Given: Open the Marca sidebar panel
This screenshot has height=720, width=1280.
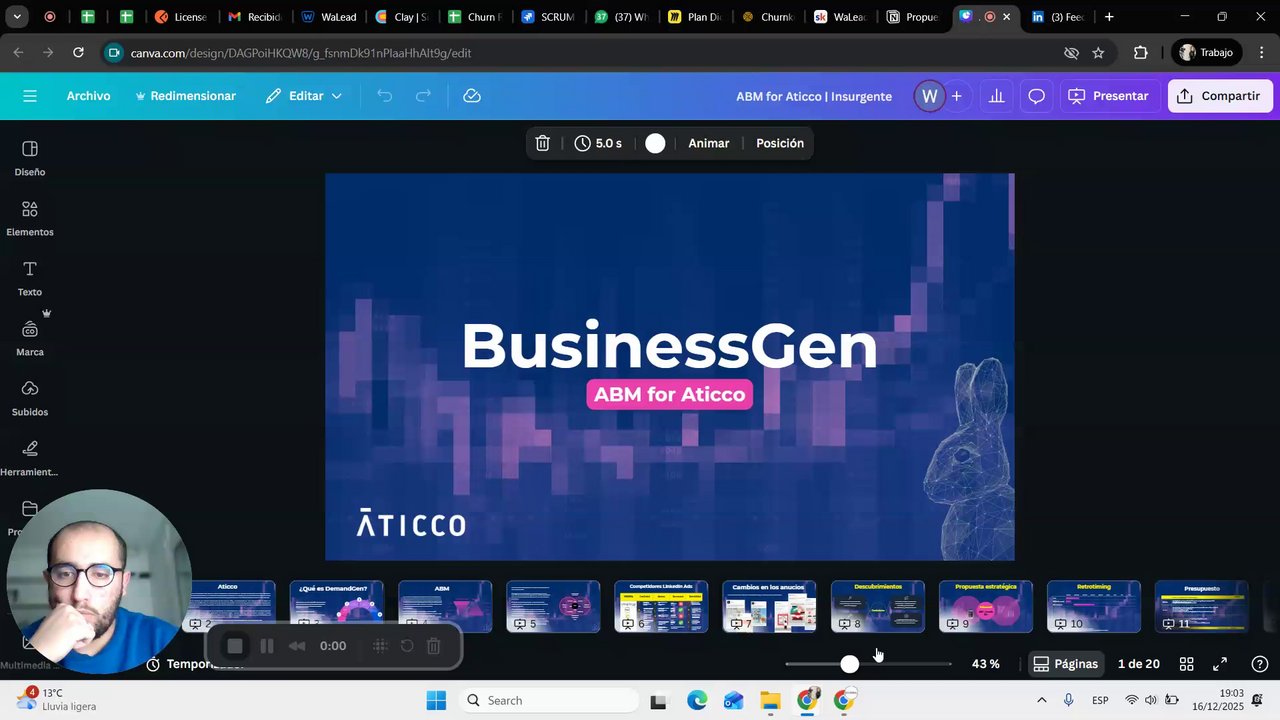Looking at the screenshot, I should [x=30, y=338].
